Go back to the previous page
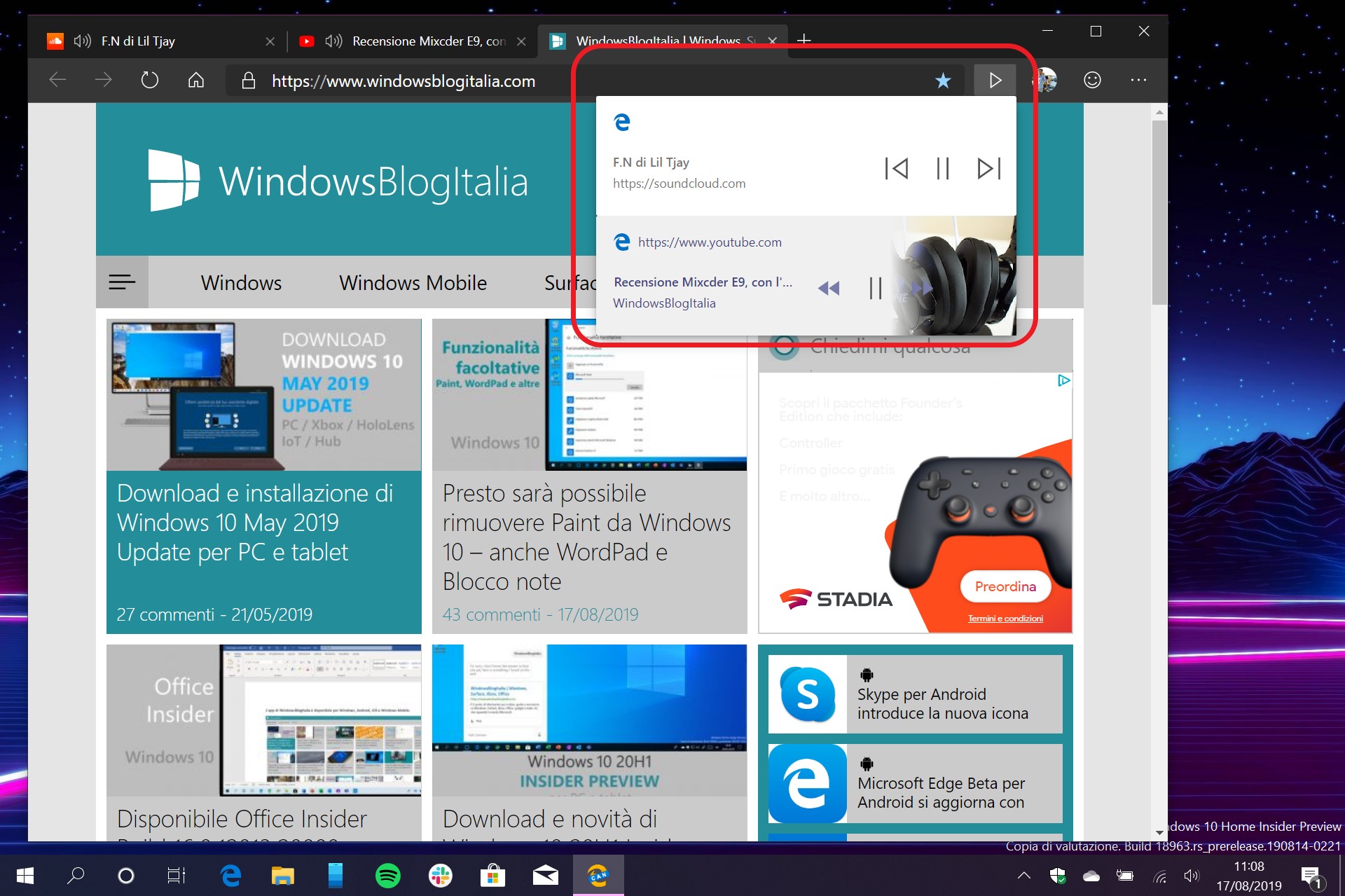The width and height of the screenshot is (1345, 896). pyautogui.click(x=57, y=81)
